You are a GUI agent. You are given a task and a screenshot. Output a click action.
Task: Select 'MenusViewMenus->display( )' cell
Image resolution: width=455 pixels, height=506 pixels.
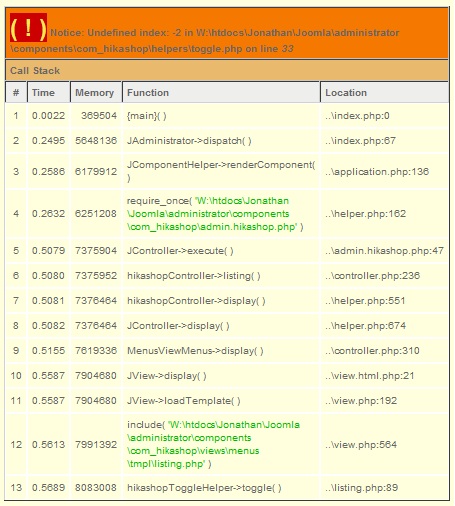tap(195, 351)
